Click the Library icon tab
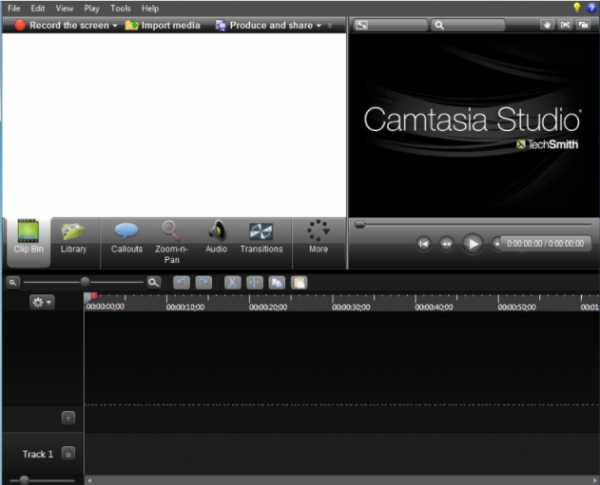The width and height of the screenshot is (600, 485). point(73,238)
